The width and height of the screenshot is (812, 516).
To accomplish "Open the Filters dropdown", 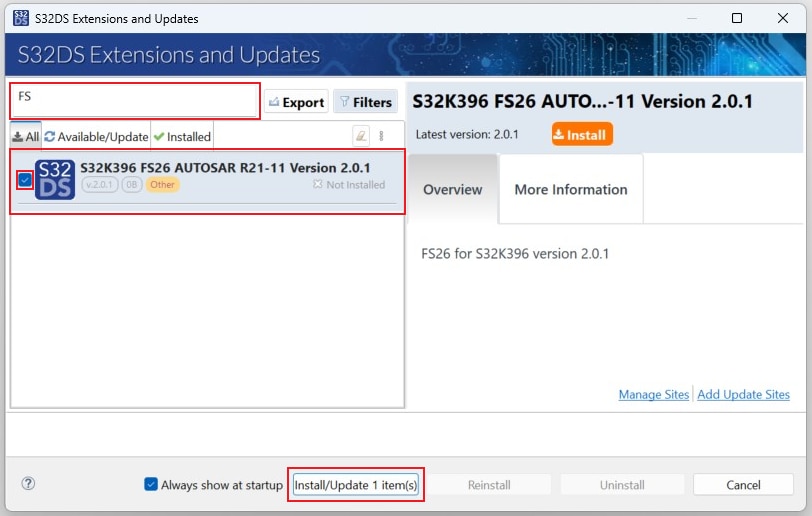I will point(365,102).
